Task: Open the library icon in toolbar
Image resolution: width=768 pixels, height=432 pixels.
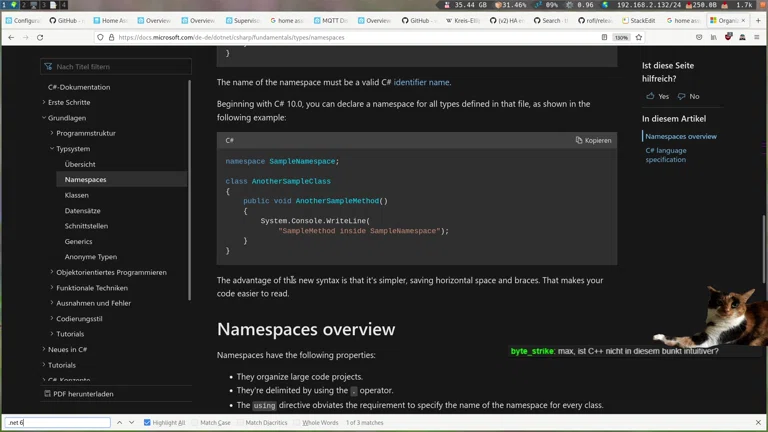Action: pyautogui.click(x=714, y=37)
